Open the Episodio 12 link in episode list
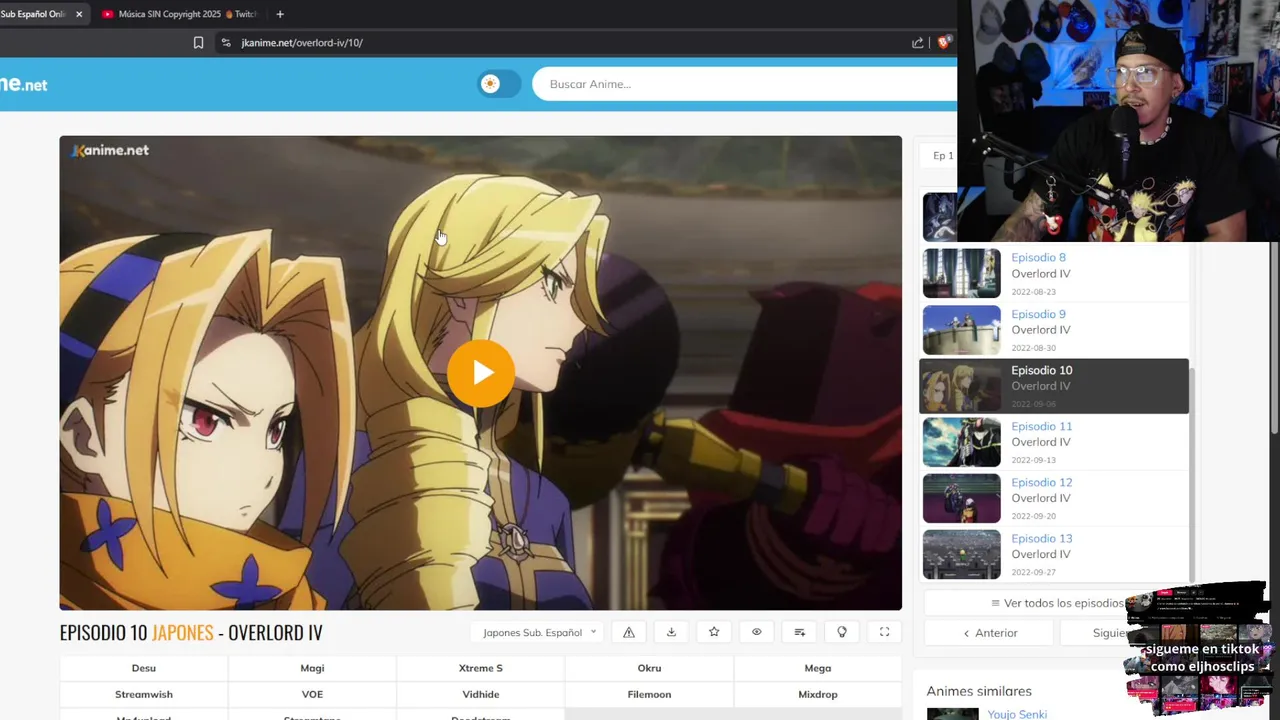1280x720 pixels. [1041, 482]
